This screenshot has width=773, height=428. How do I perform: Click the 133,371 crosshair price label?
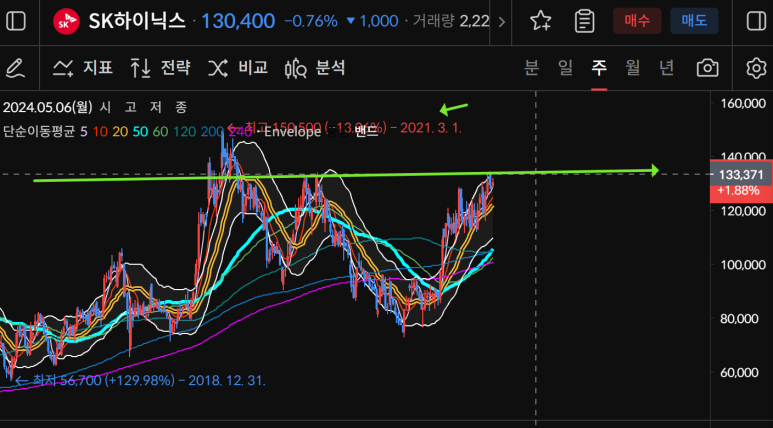coord(741,175)
